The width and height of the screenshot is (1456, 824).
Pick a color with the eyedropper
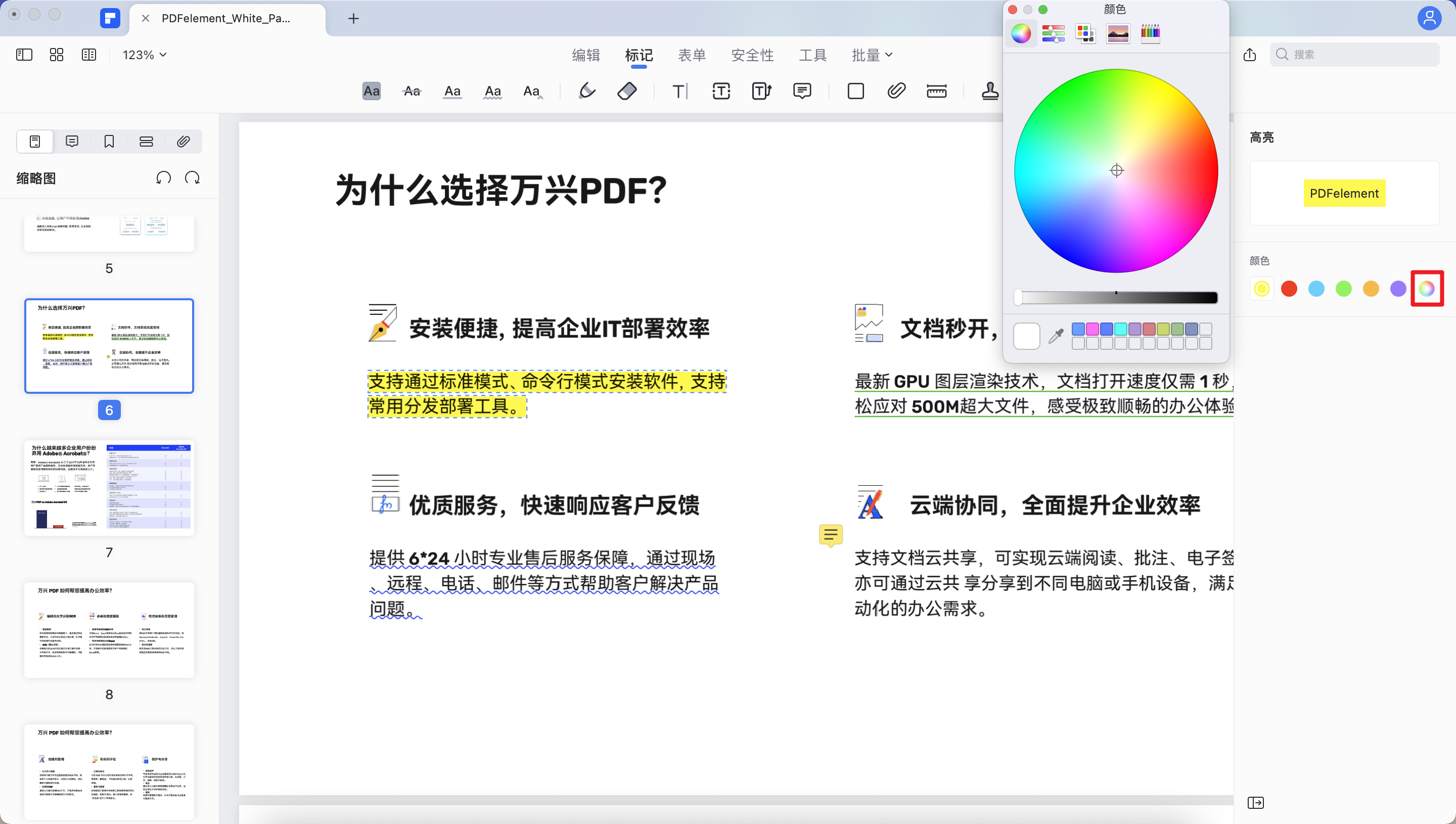pyautogui.click(x=1056, y=335)
